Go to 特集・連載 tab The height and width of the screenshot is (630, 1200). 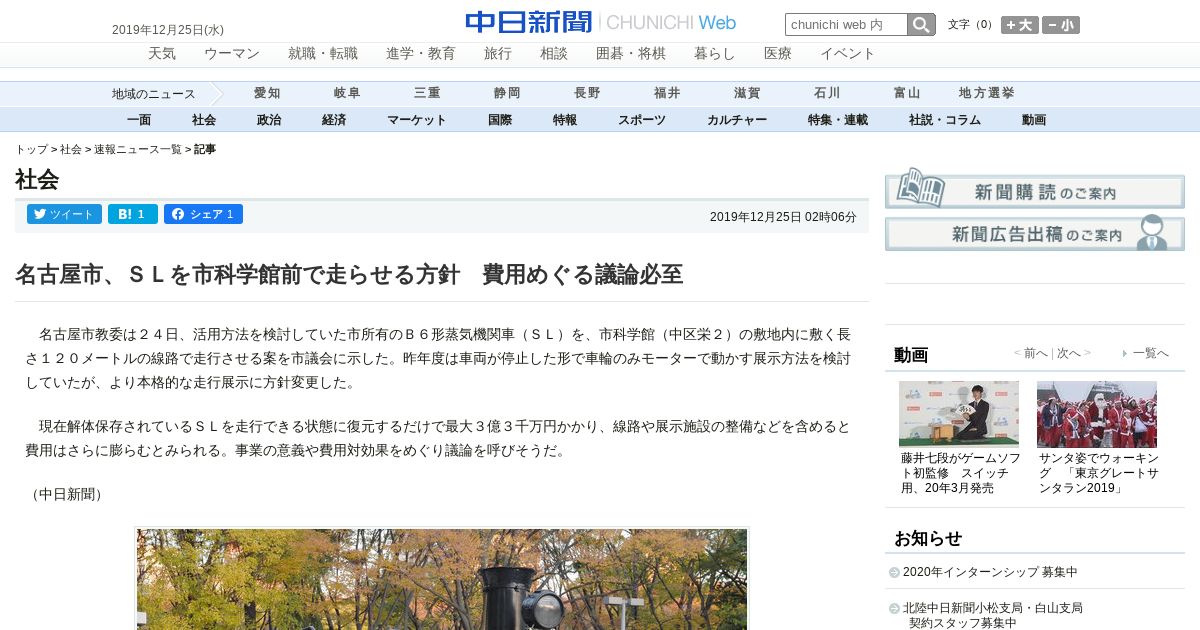point(838,120)
